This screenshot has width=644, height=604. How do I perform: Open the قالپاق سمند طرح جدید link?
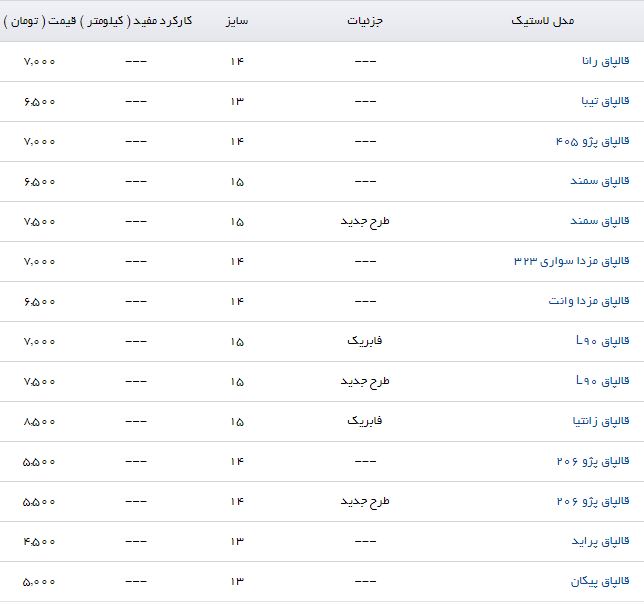point(600,221)
